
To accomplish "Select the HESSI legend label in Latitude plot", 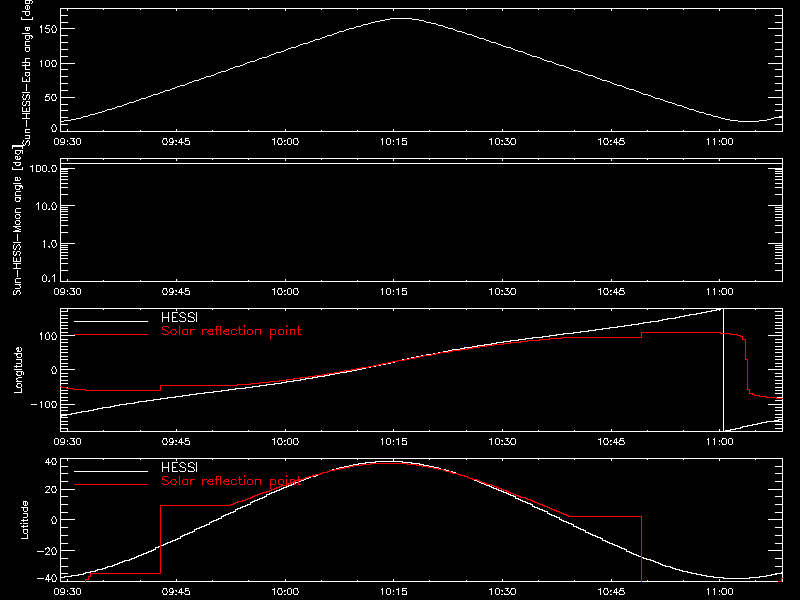I will click(x=179, y=467).
